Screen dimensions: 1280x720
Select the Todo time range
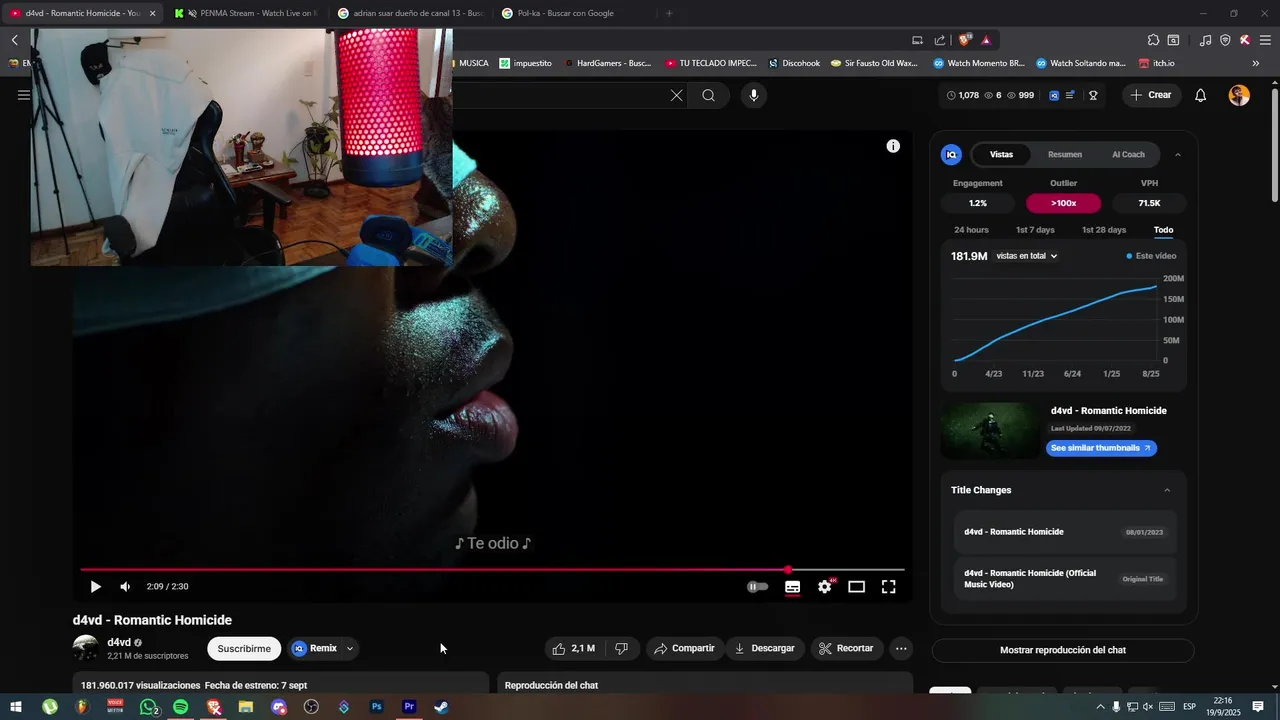coord(1163,230)
